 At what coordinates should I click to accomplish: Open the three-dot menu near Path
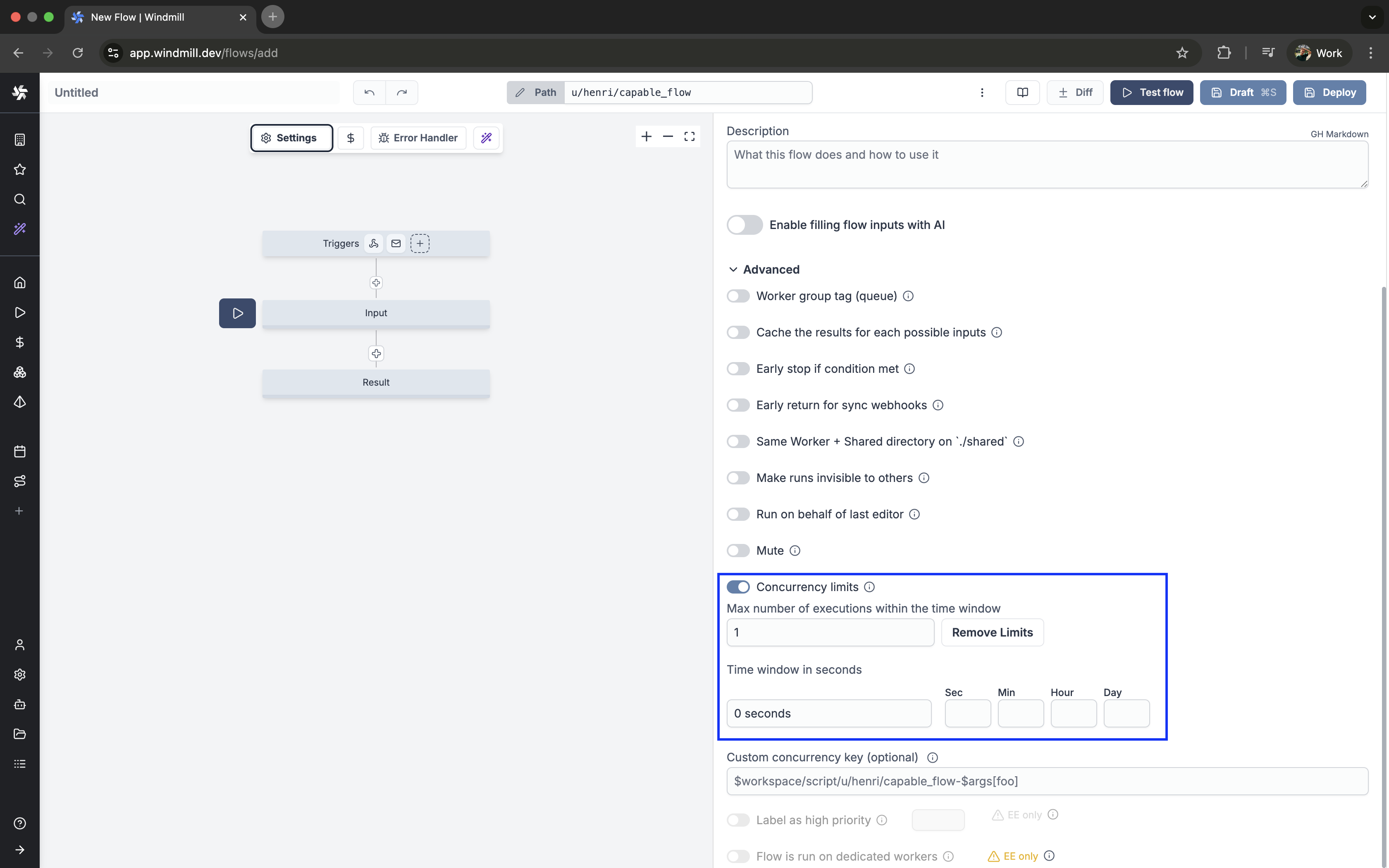pos(982,93)
